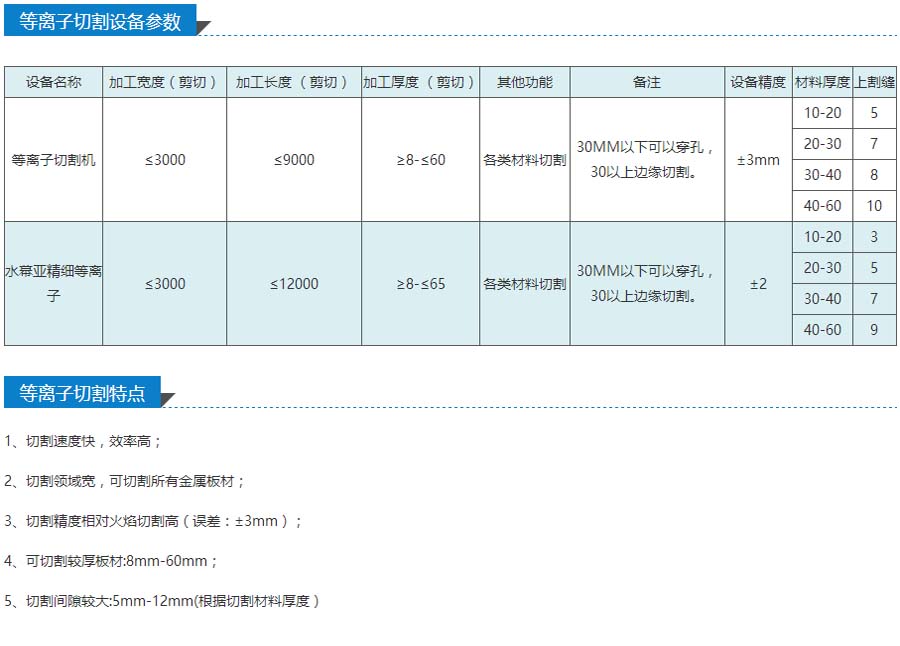The height and width of the screenshot is (646, 900).
Task: Select the 设备精度 column header
Action: pyautogui.click(x=758, y=82)
